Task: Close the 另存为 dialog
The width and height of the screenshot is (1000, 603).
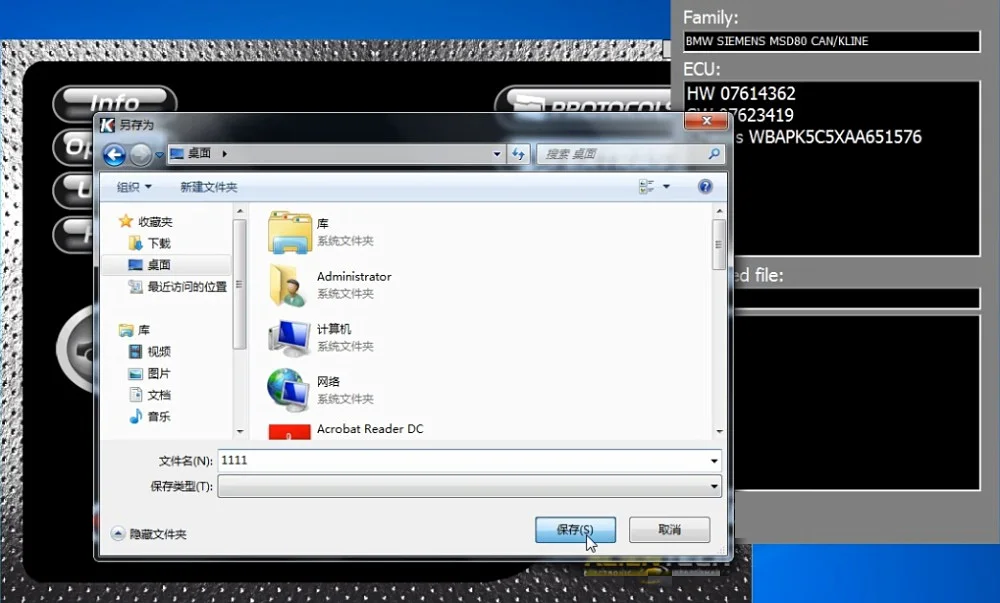Action: 706,120
